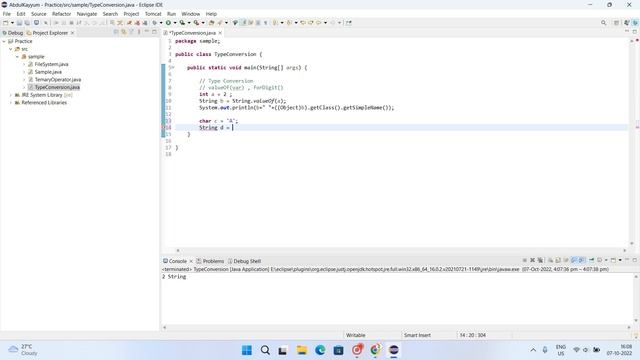Toggle Show Console on standard output change
The height and width of the screenshot is (360, 640).
point(574,260)
